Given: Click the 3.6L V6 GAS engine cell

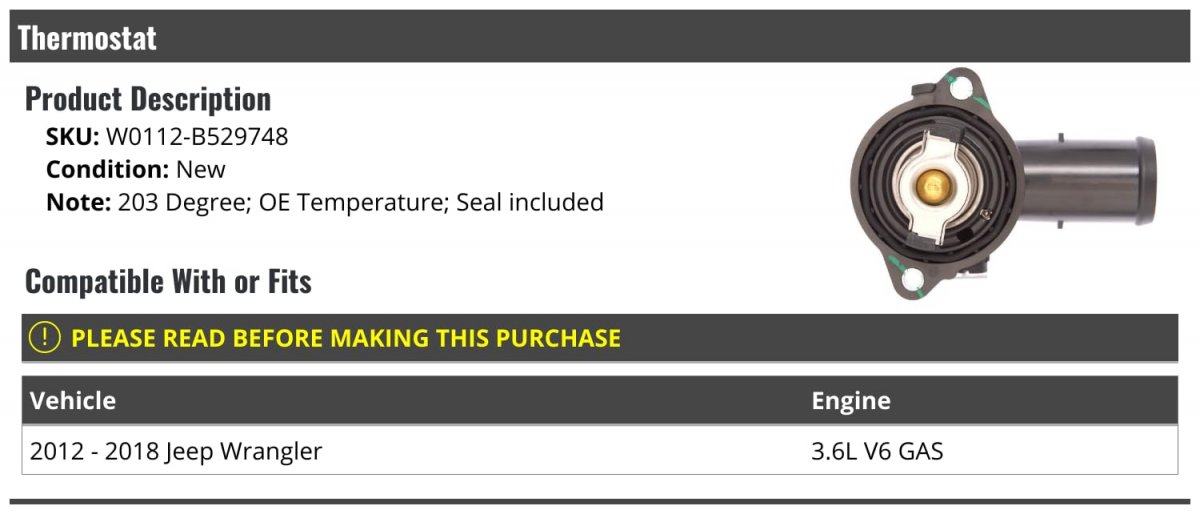Looking at the screenshot, I should [877, 451].
